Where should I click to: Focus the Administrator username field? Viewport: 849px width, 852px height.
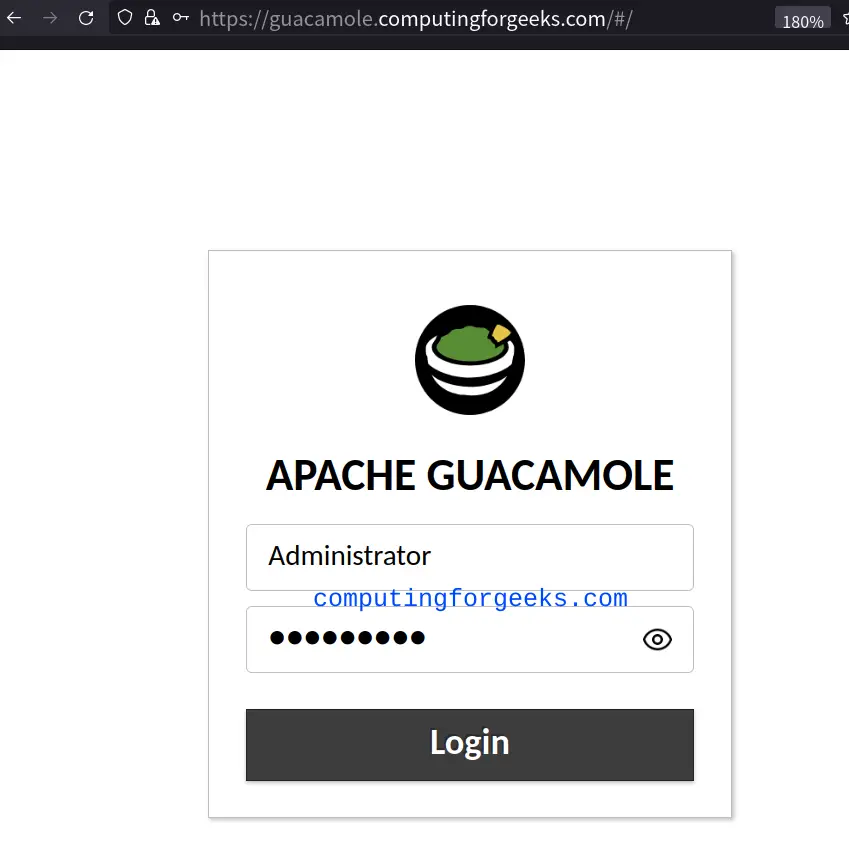pyautogui.click(x=470, y=557)
